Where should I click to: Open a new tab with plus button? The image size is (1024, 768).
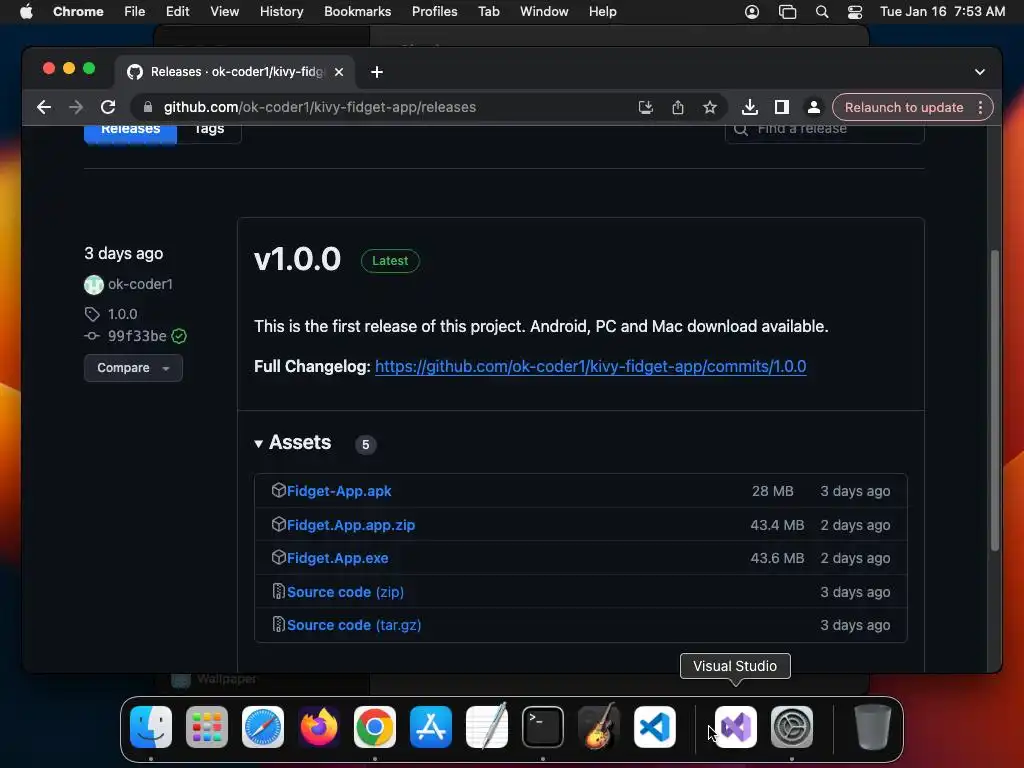(x=377, y=72)
